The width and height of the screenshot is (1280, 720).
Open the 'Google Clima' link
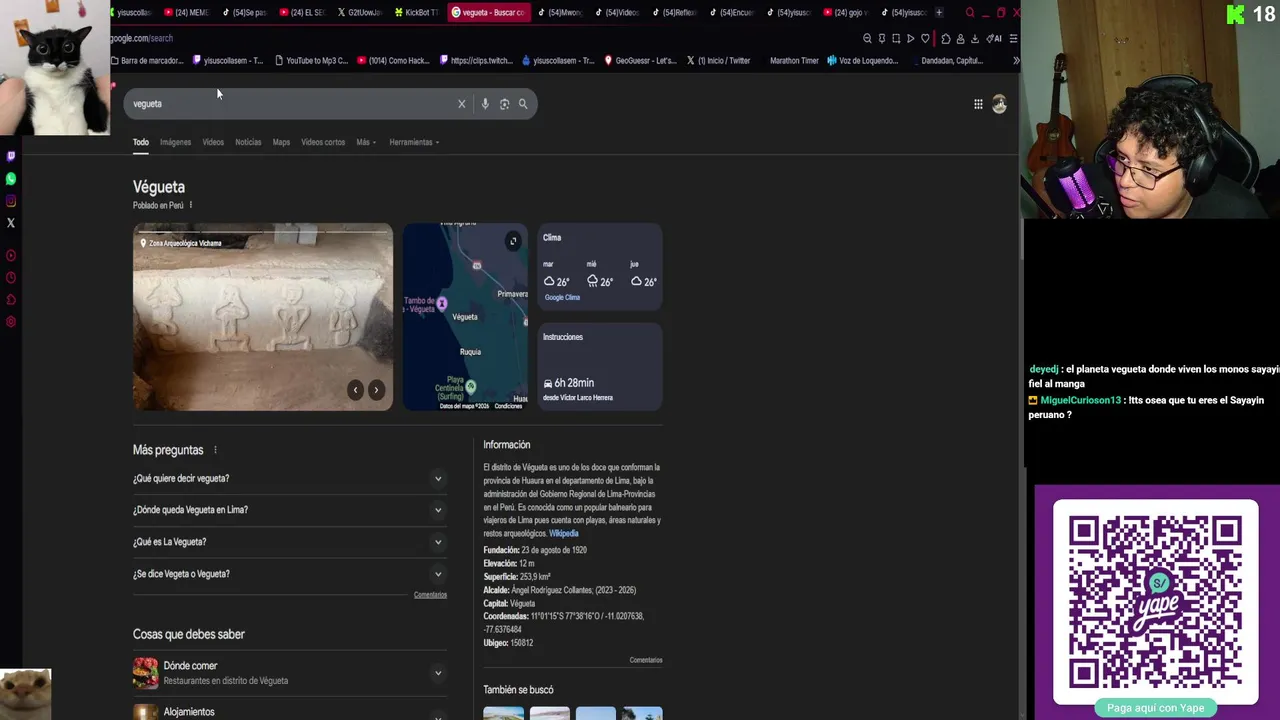pyautogui.click(x=562, y=297)
